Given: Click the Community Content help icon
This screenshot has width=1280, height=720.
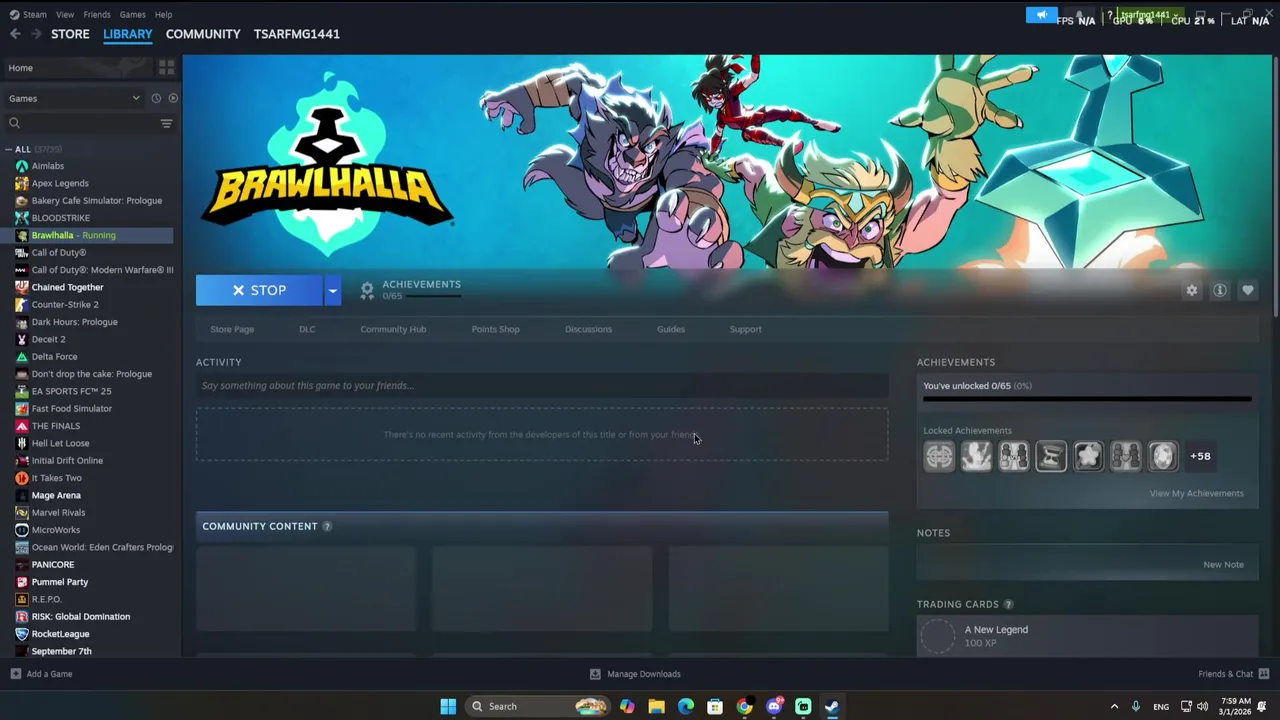Looking at the screenshot, I should [x=326, y=526].
